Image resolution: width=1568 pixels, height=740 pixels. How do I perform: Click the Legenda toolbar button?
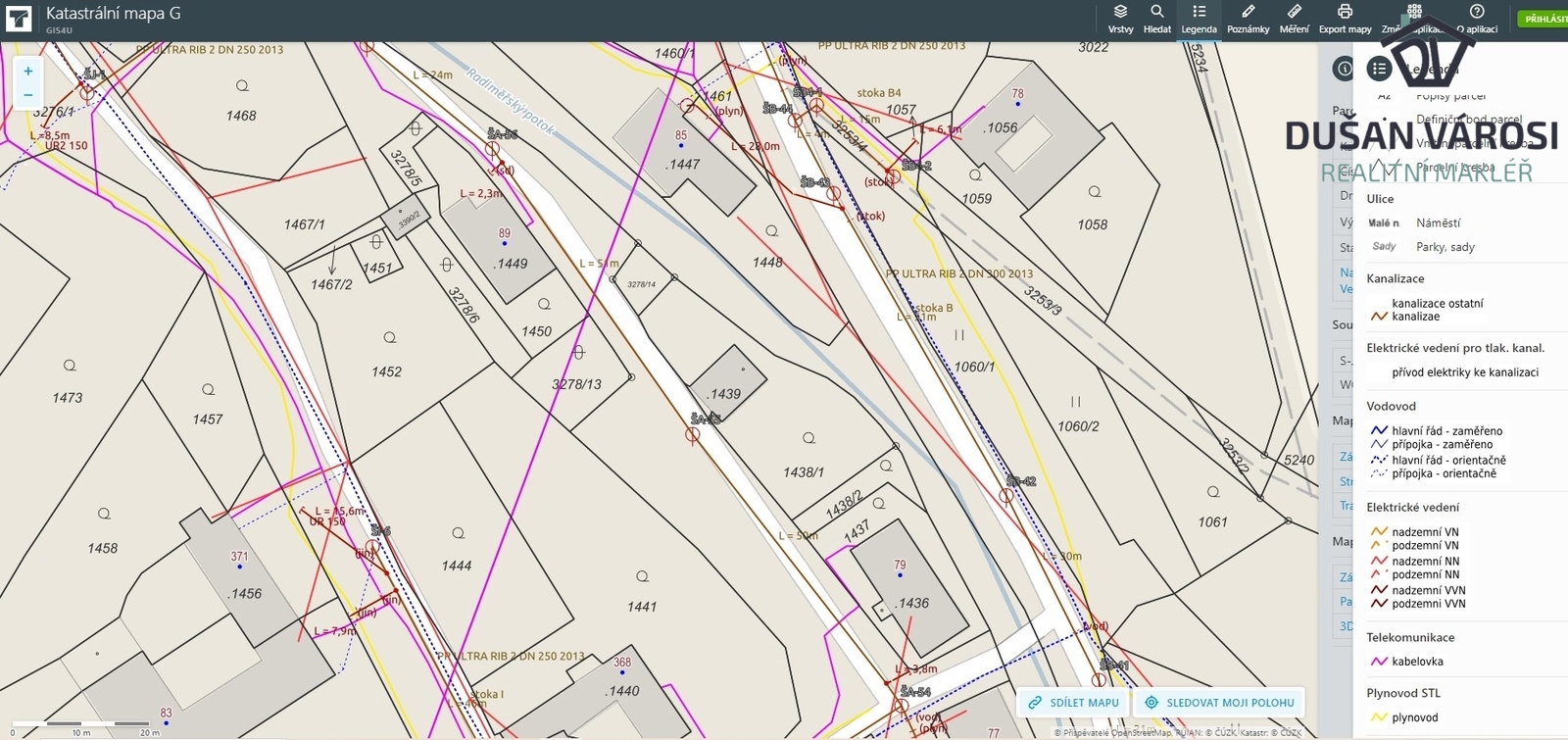[x=1199, y=18]
